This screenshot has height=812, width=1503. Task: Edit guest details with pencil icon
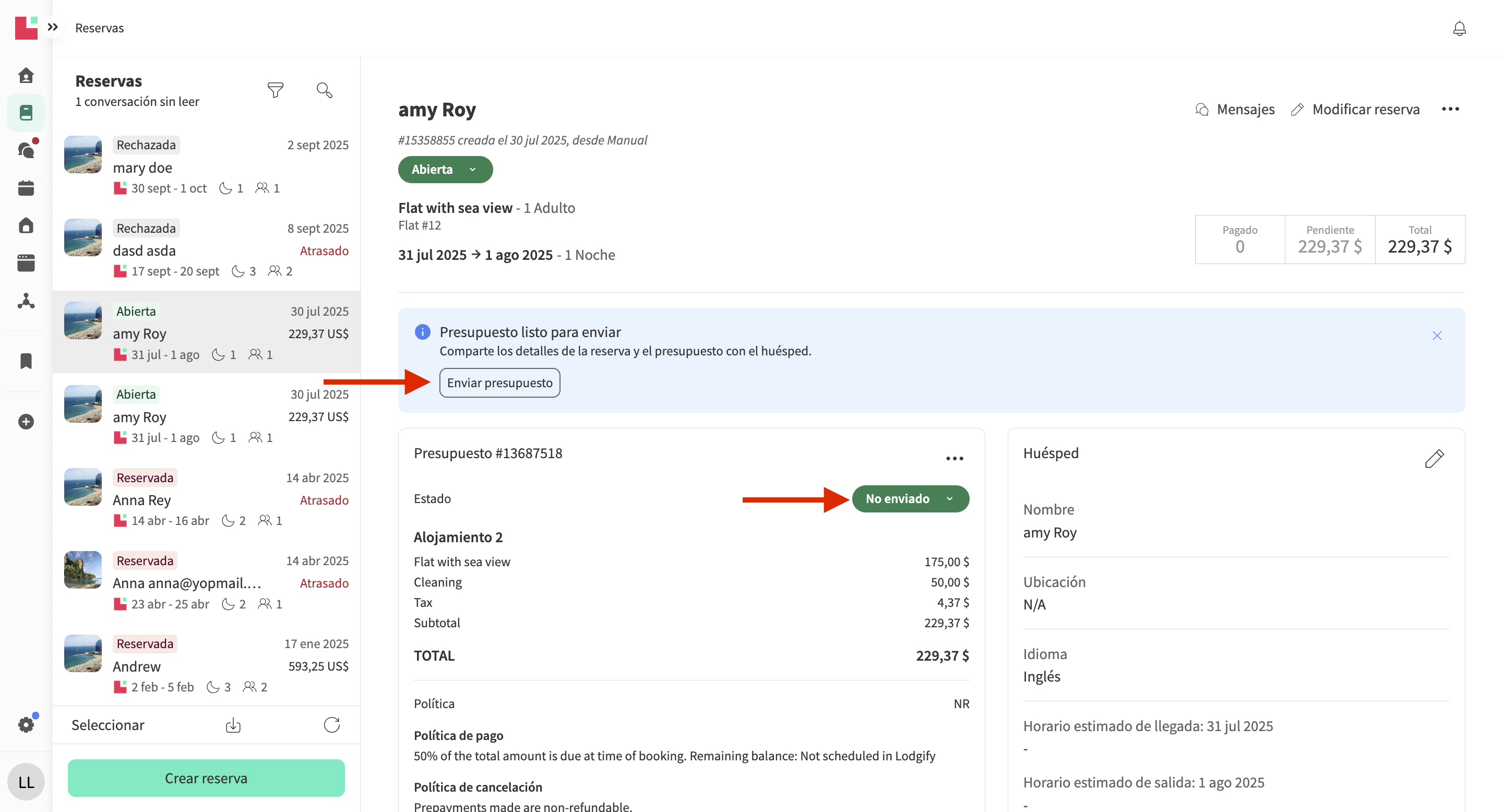click(x=1434, y=459)
